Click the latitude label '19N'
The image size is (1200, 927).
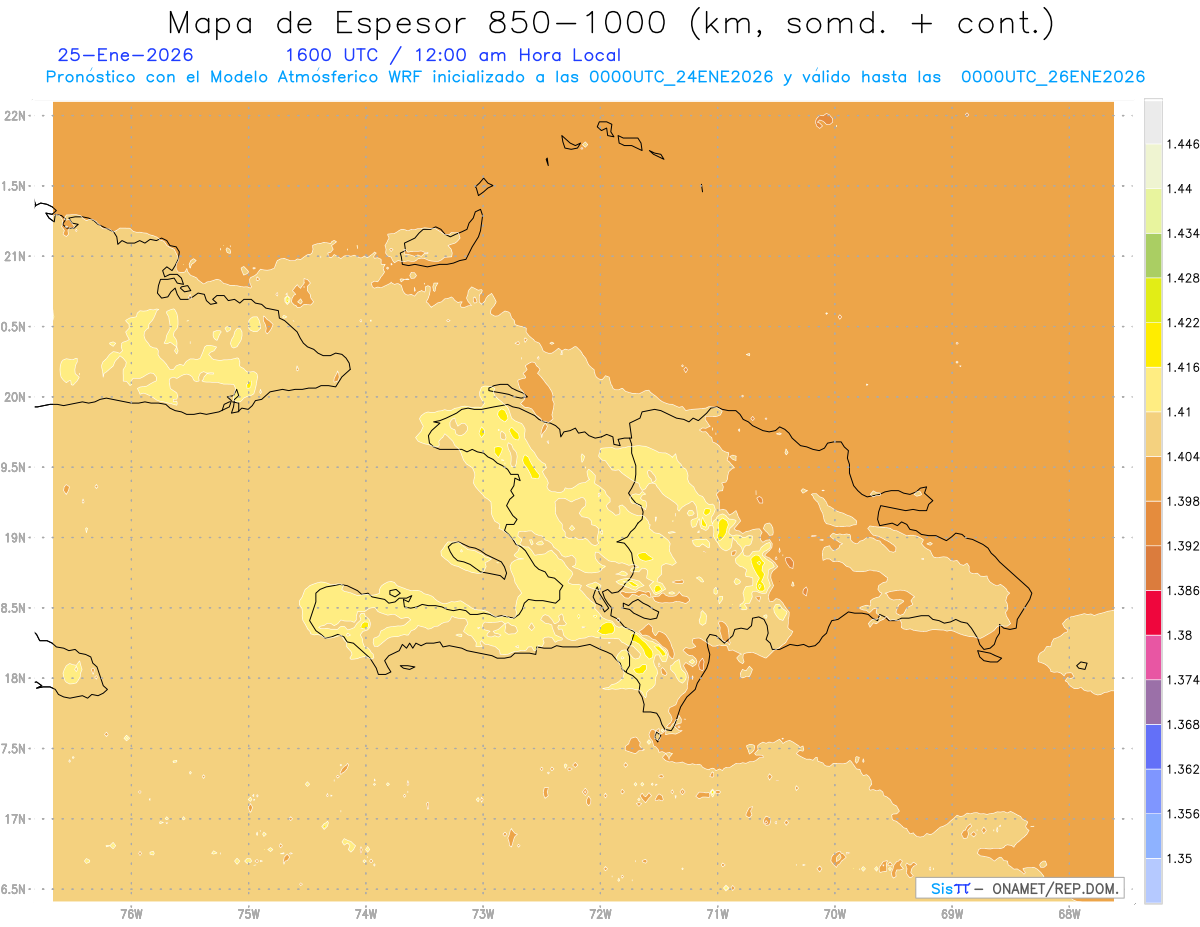click(x=15, y=537)
